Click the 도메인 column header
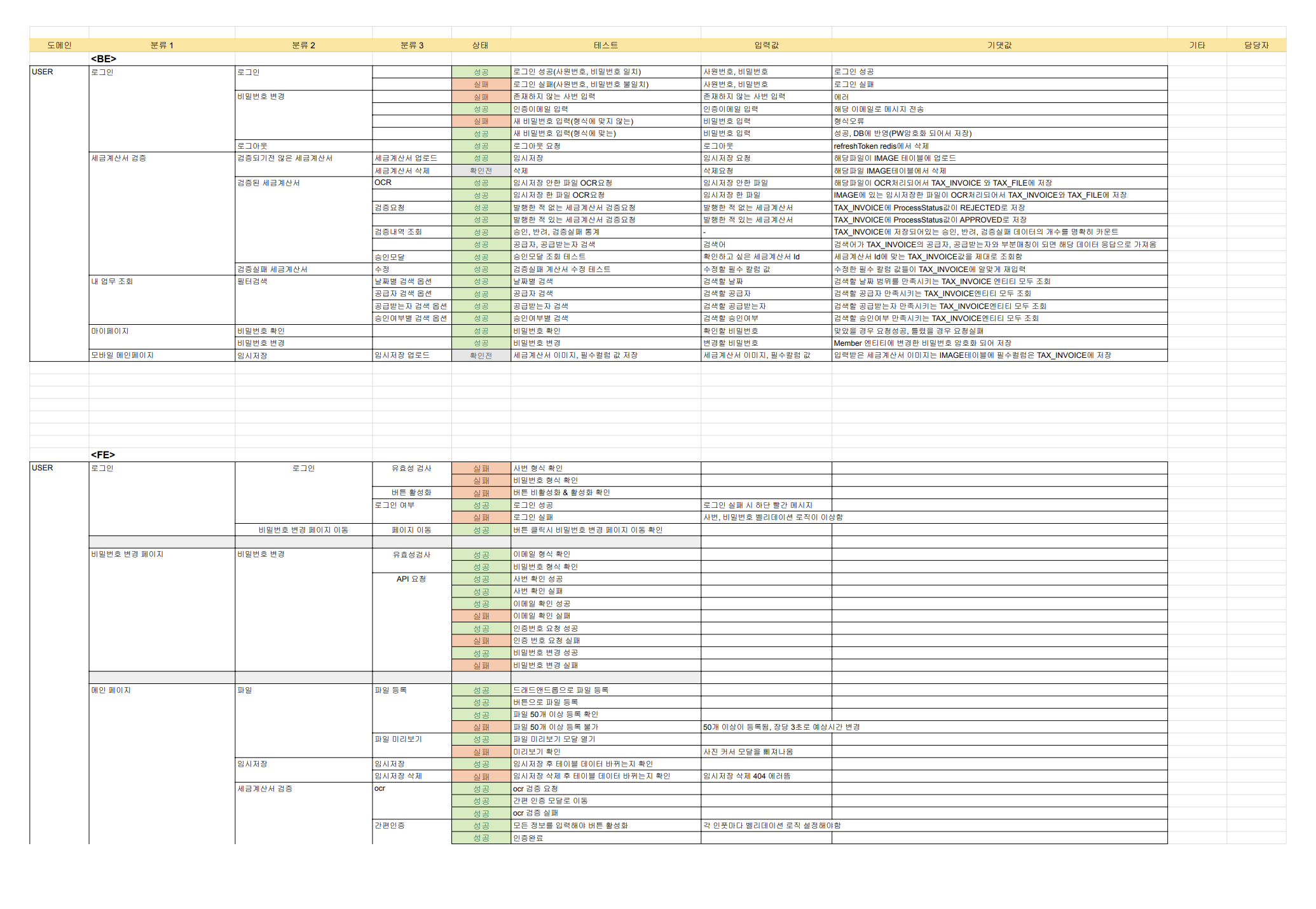The image size is (1316, 909). click(x=59, y=45)
